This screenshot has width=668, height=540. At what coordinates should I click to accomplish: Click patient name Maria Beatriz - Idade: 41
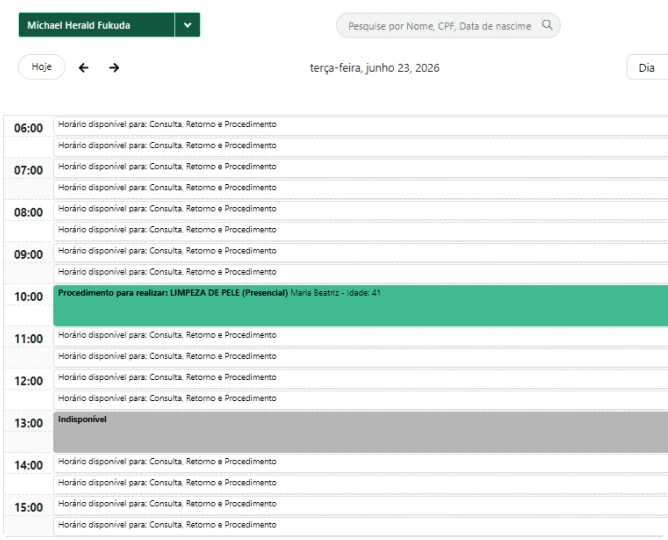click(335, 293)
